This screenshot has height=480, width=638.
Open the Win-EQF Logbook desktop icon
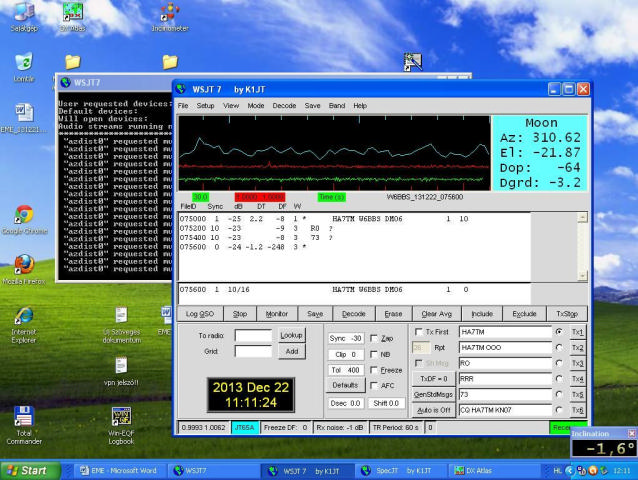(x=121, y=425)
